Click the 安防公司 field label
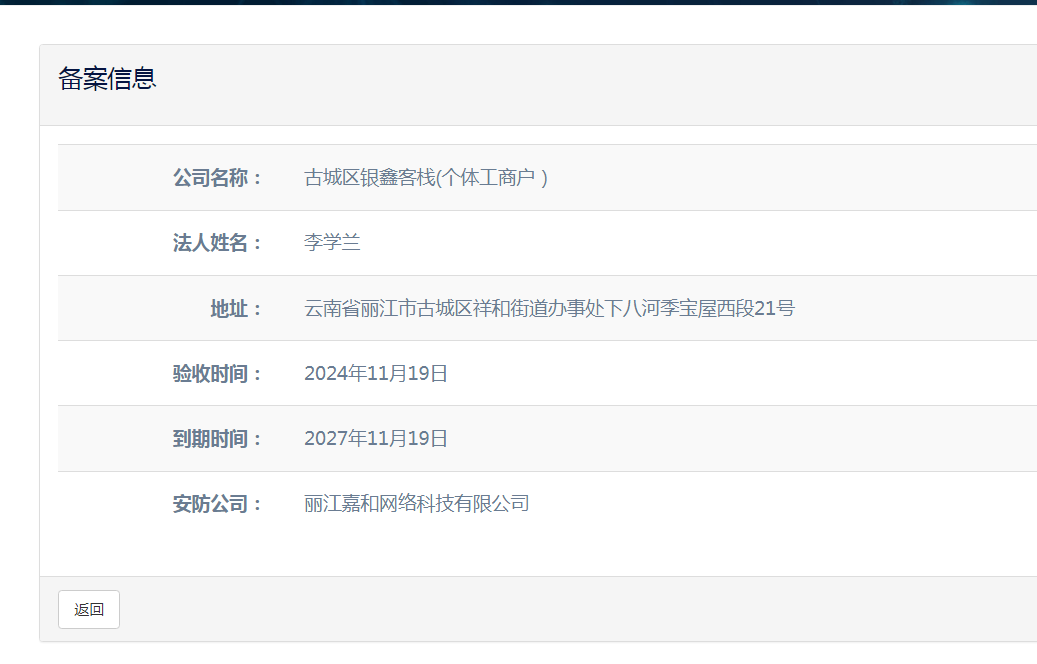 [216, 504]
